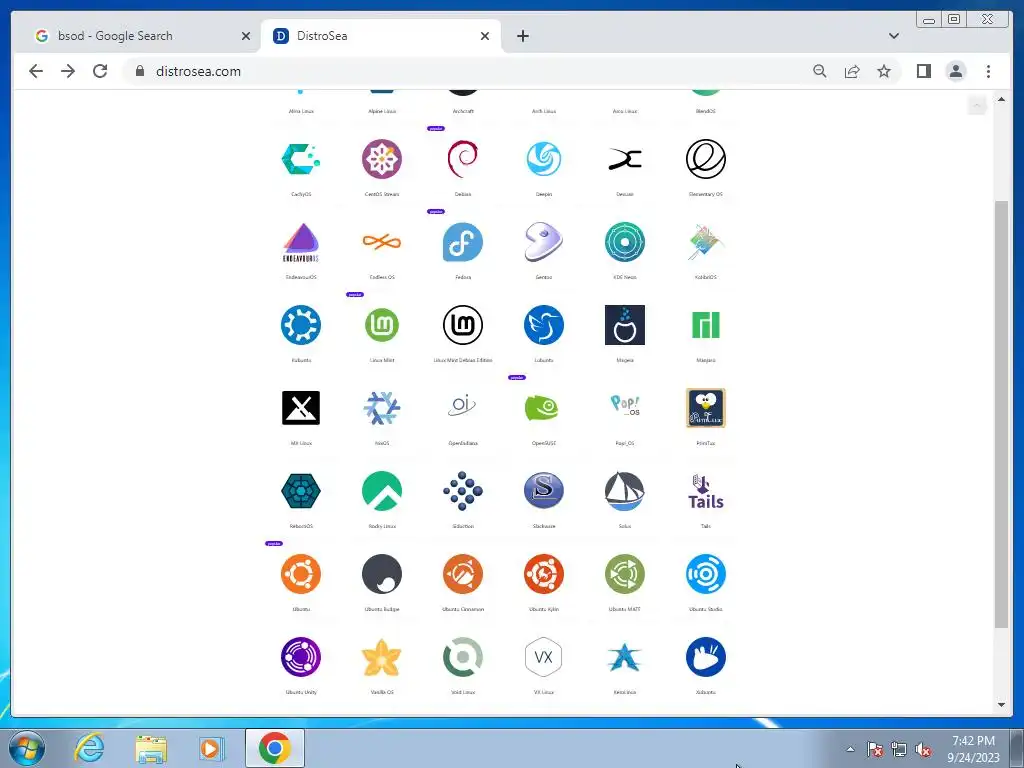Open the Ubuntu Cinnamon logo
This screenshot has height=768, width=1024.
coord(463,573)
